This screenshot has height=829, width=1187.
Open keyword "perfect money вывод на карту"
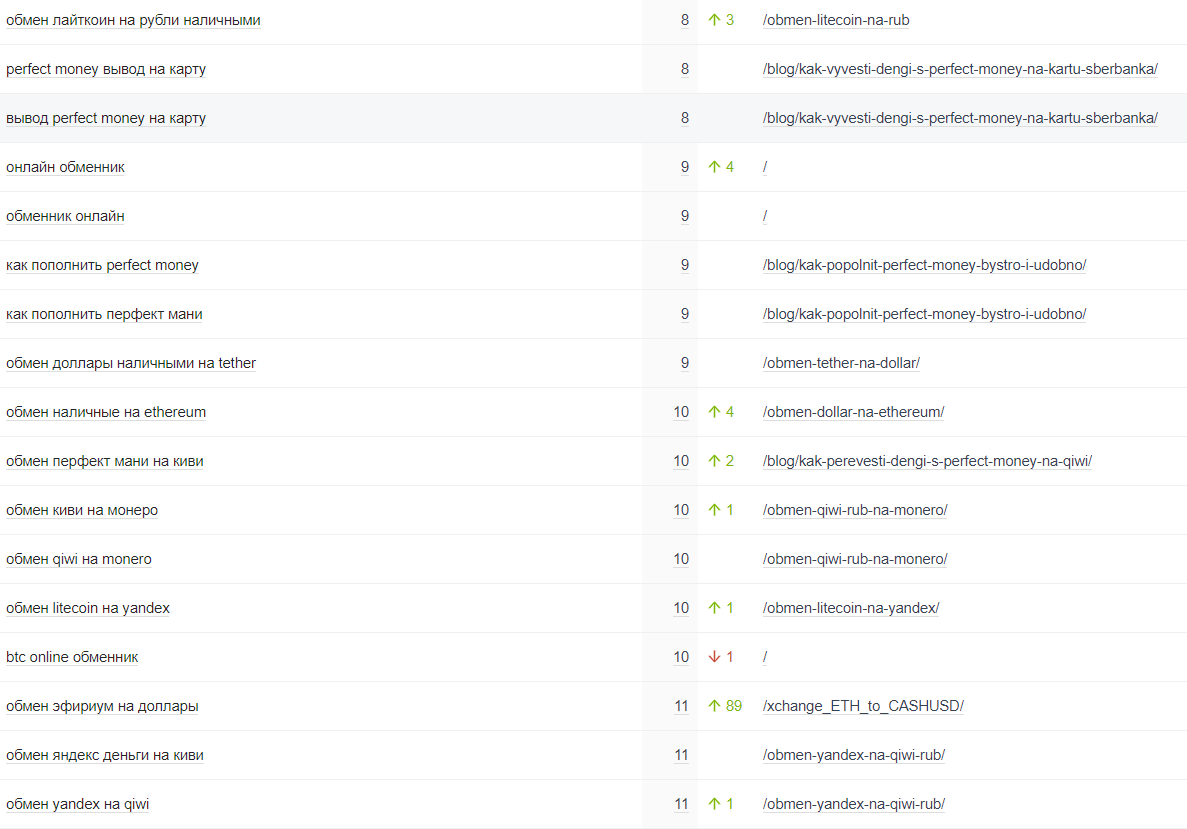pos(106,69)
